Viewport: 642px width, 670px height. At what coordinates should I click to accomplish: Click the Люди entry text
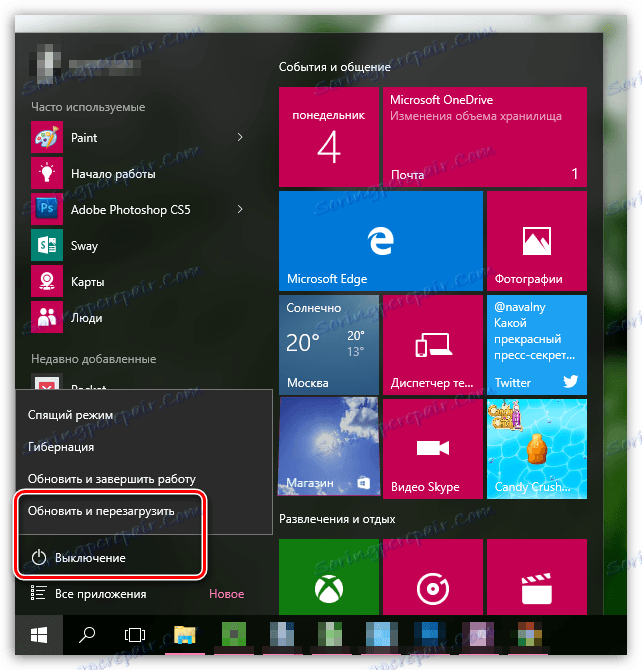click(x=87, y=318)
